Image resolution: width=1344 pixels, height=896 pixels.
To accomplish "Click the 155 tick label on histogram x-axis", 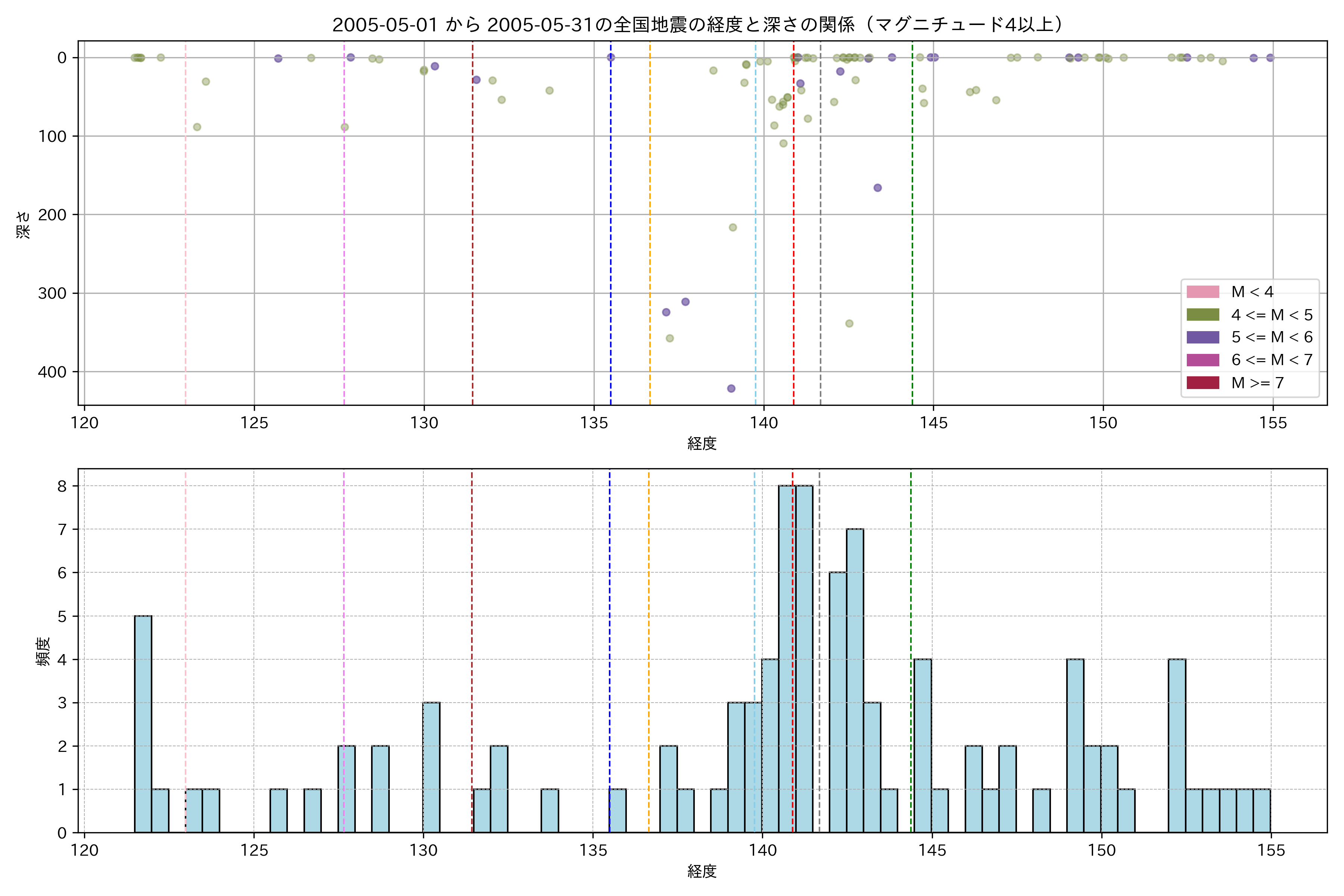I will [x=1271, y=850].
